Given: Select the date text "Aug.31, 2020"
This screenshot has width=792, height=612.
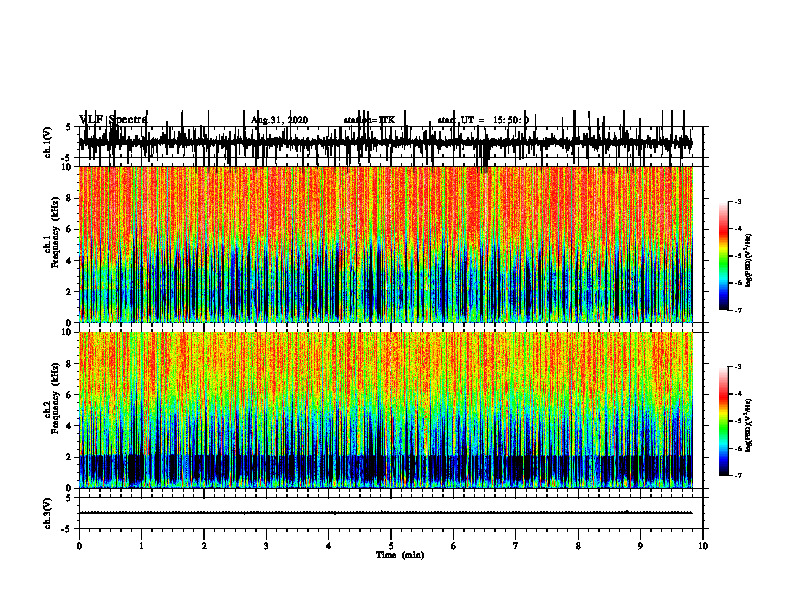Looking at the screenshot, I should [x=279, y=120].
